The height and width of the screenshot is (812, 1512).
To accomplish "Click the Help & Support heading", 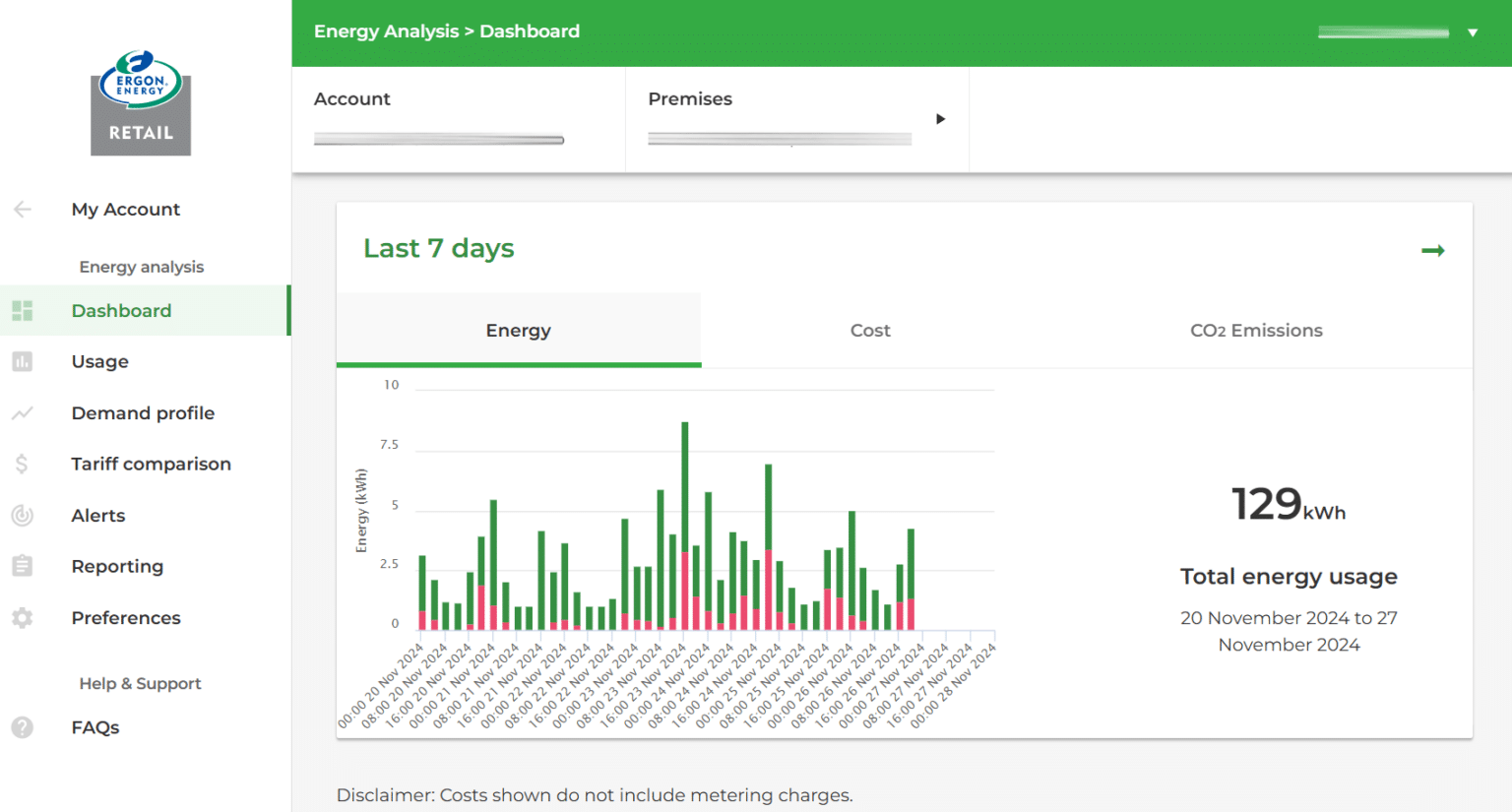I will pyautogui.click(x=140, y=683).
